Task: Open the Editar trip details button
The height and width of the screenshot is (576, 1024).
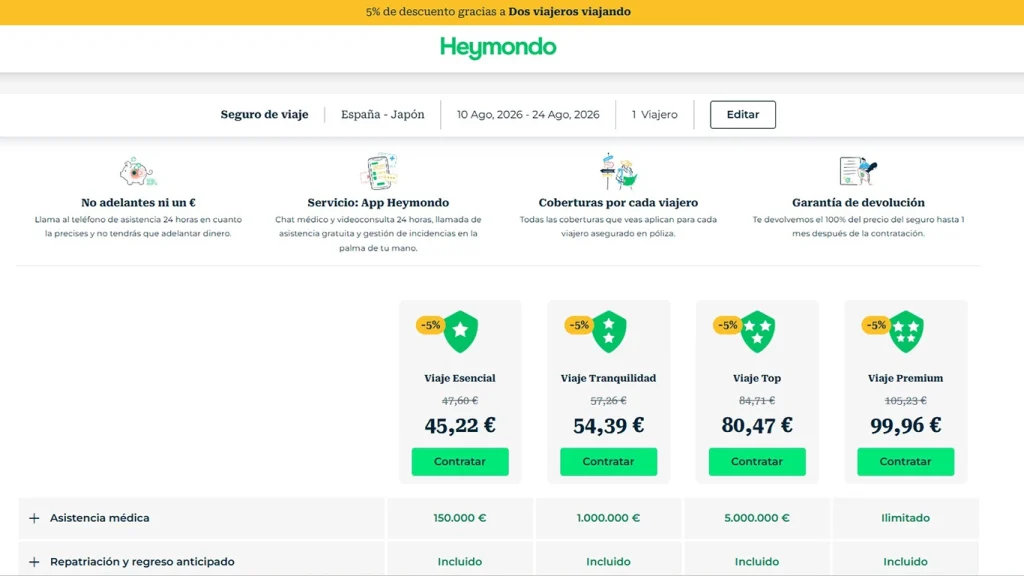Action: (743, 114)
